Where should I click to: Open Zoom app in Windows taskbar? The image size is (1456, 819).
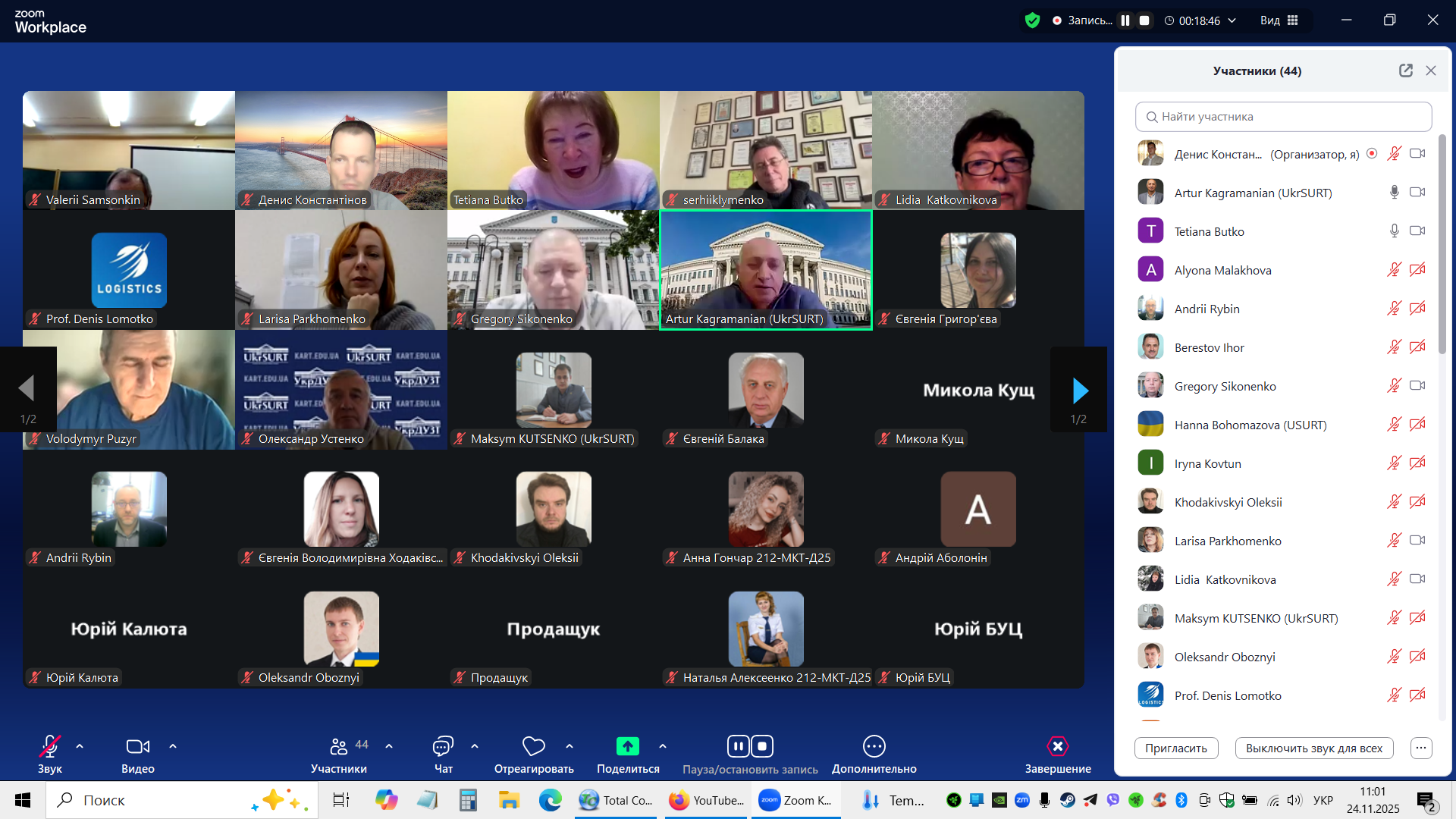tap(796, 800)
